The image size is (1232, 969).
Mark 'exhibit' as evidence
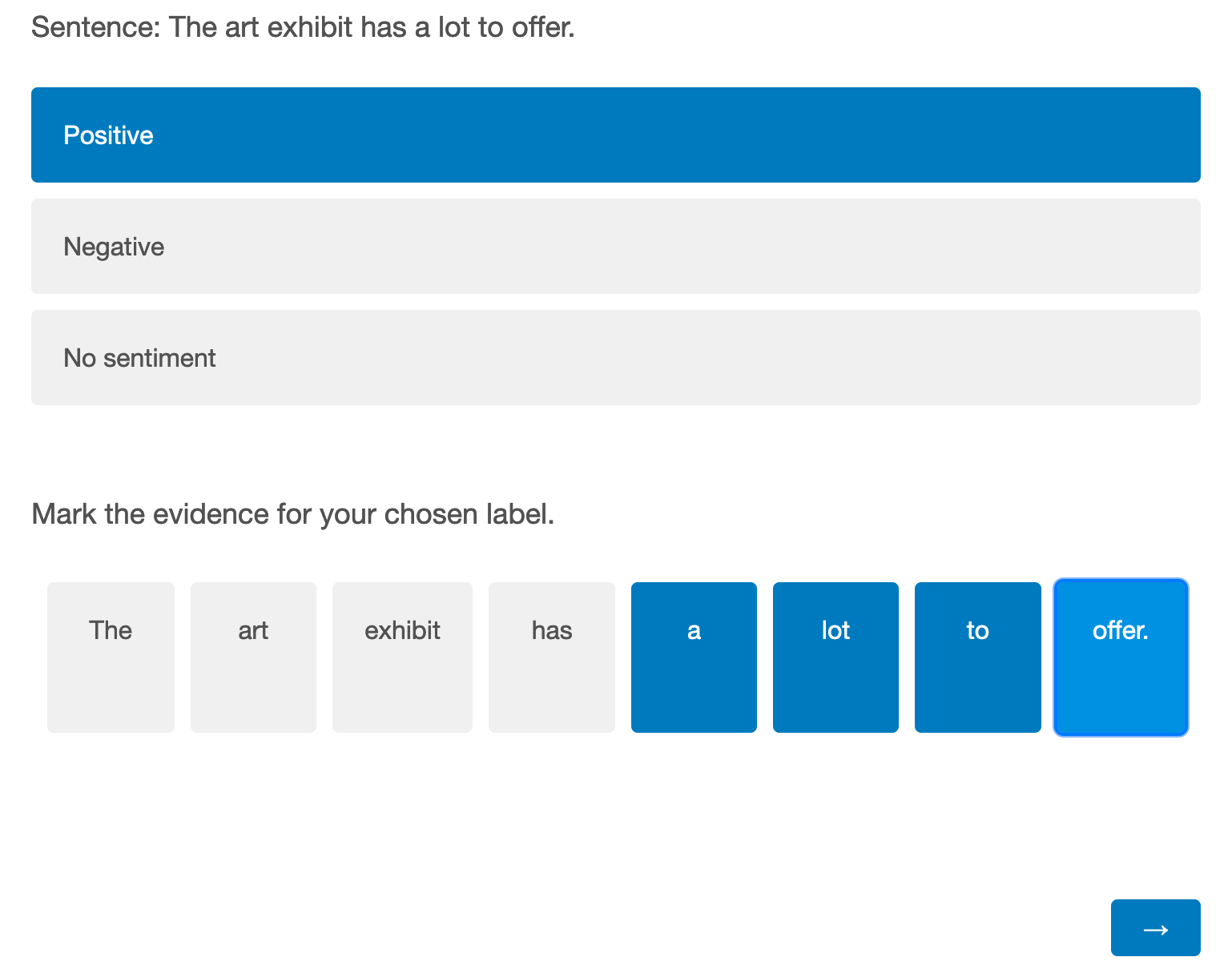coord(402,657)
